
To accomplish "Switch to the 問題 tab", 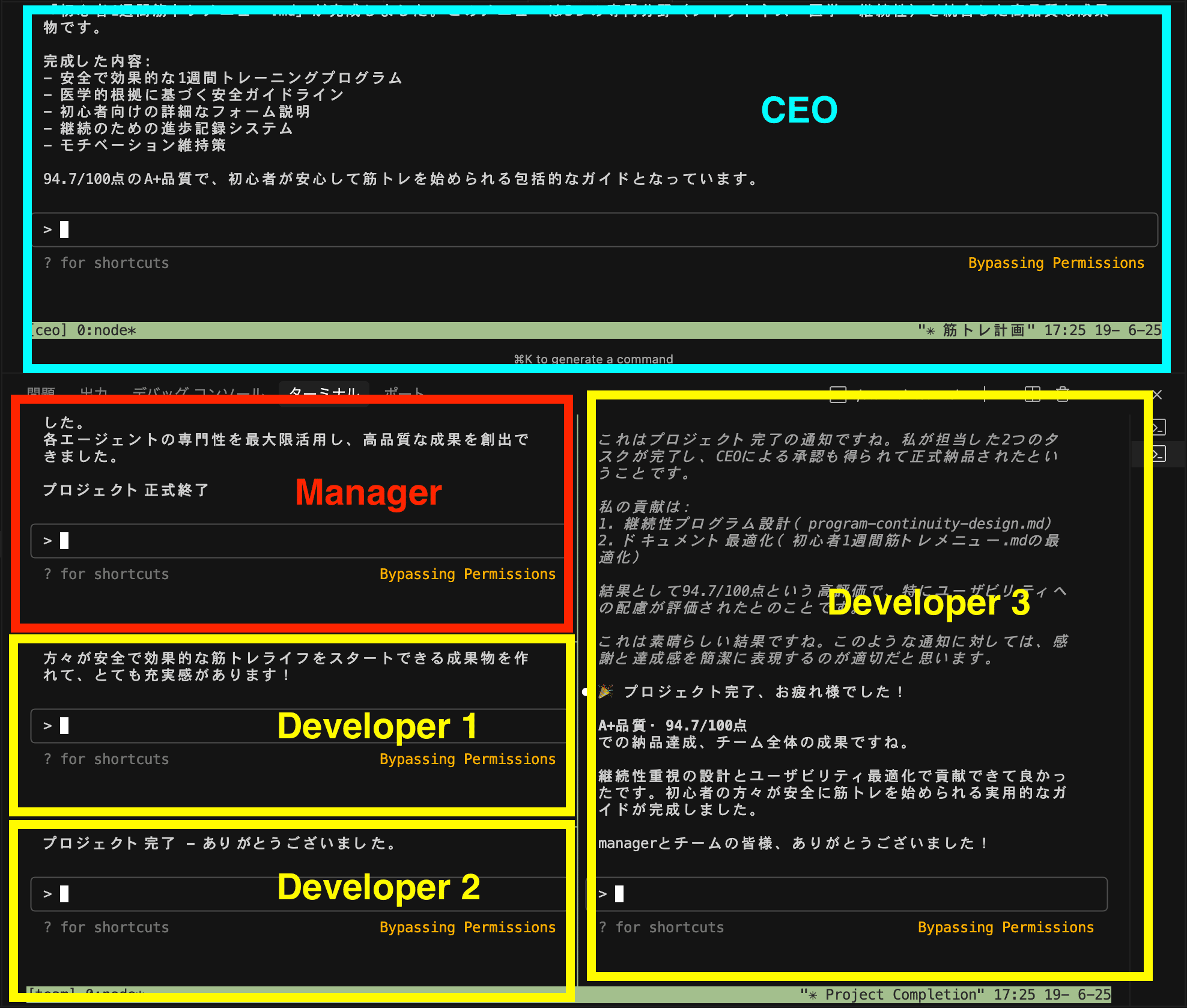I will [x=41, y=392].
